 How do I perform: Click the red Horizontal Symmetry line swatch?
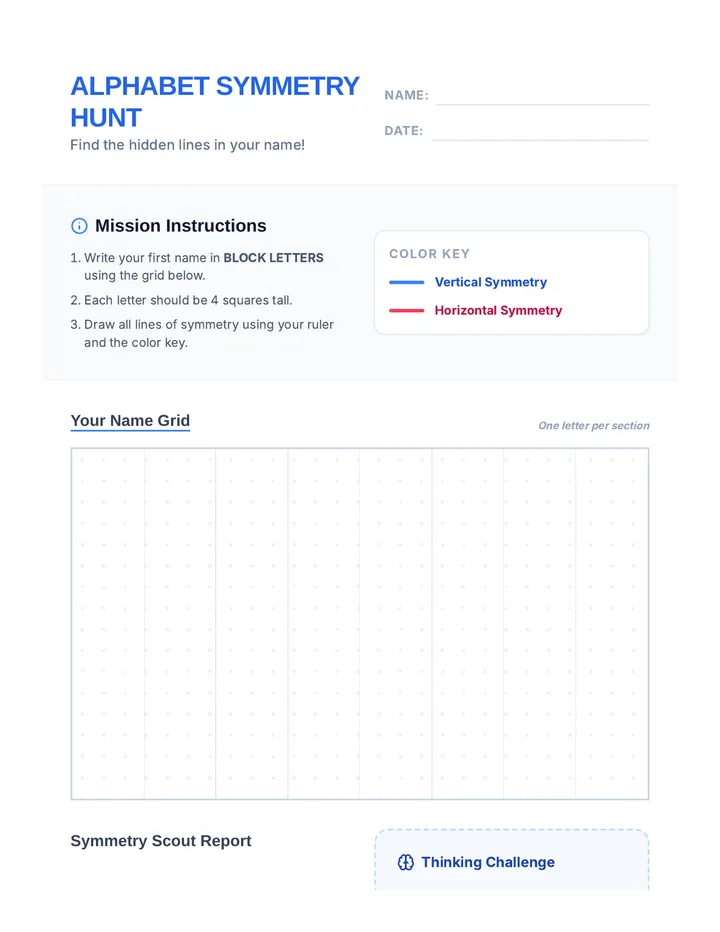click(407, 310)
